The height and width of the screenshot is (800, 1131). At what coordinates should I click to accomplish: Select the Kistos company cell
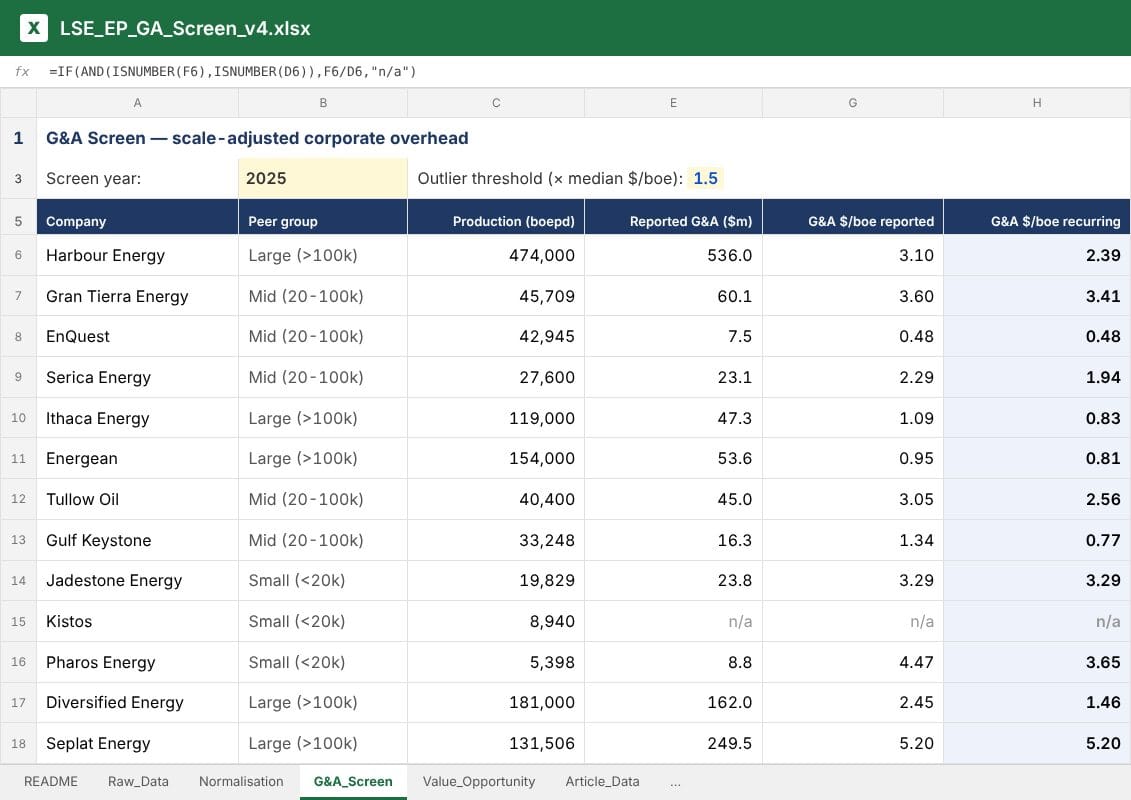pos(137,621)
